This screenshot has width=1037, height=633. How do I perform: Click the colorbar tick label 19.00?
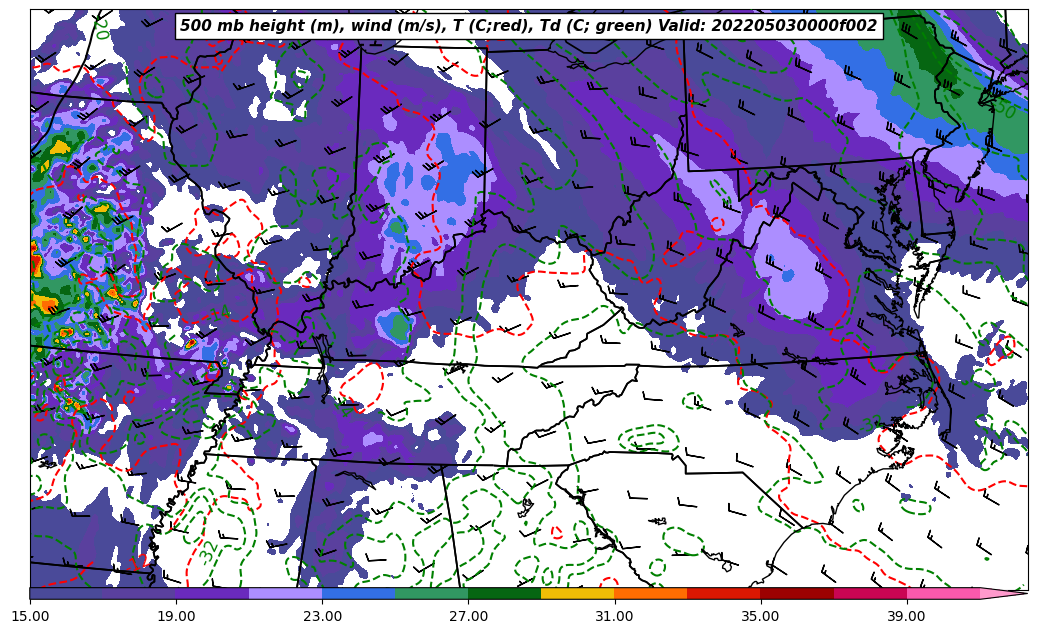tap(176, 616)
